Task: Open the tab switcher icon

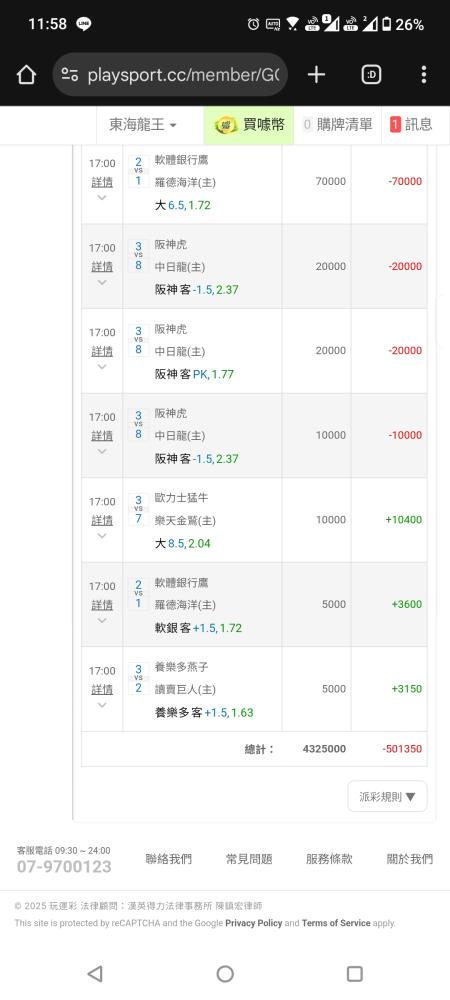Action: 371,75
